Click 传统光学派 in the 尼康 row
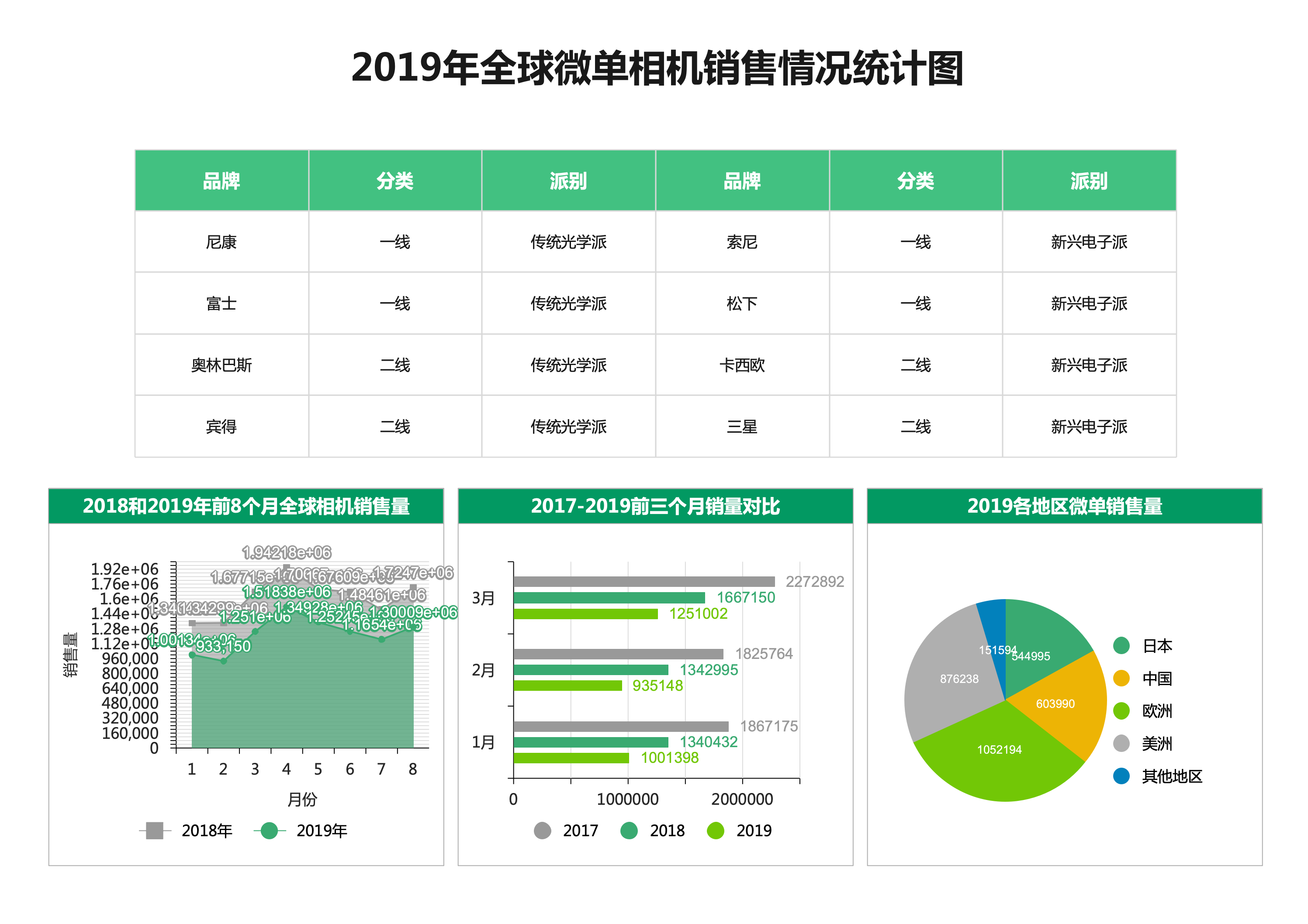1308x924 pixels. [568, 242]
